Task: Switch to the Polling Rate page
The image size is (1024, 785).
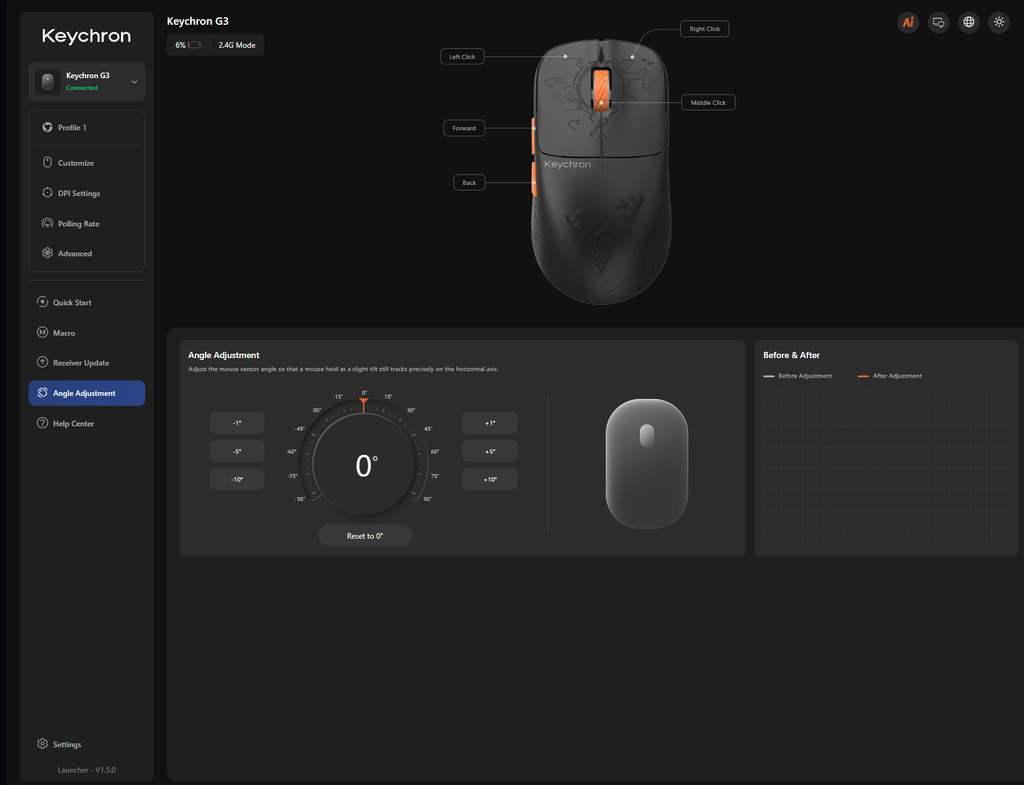Action: click(x=87, y=223)
